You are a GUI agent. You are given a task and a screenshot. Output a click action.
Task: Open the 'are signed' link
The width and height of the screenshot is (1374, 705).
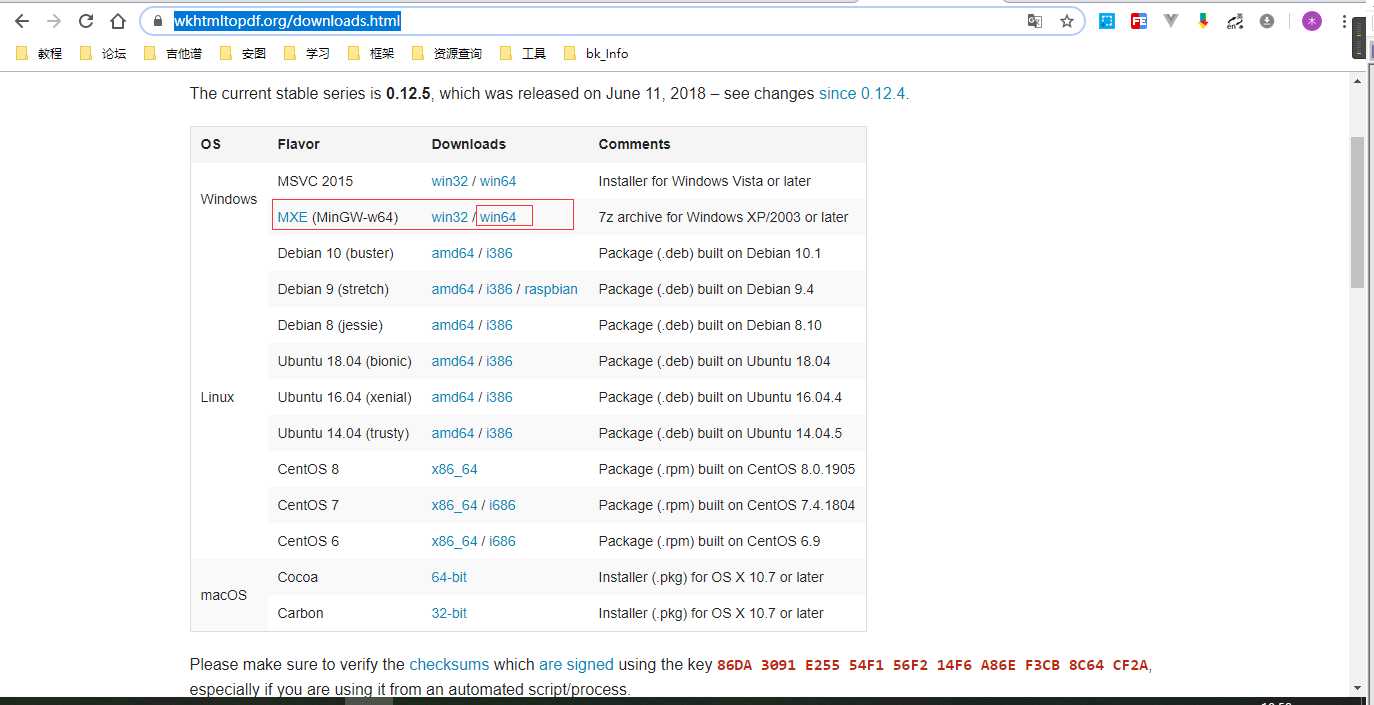(x=576, y=664)
